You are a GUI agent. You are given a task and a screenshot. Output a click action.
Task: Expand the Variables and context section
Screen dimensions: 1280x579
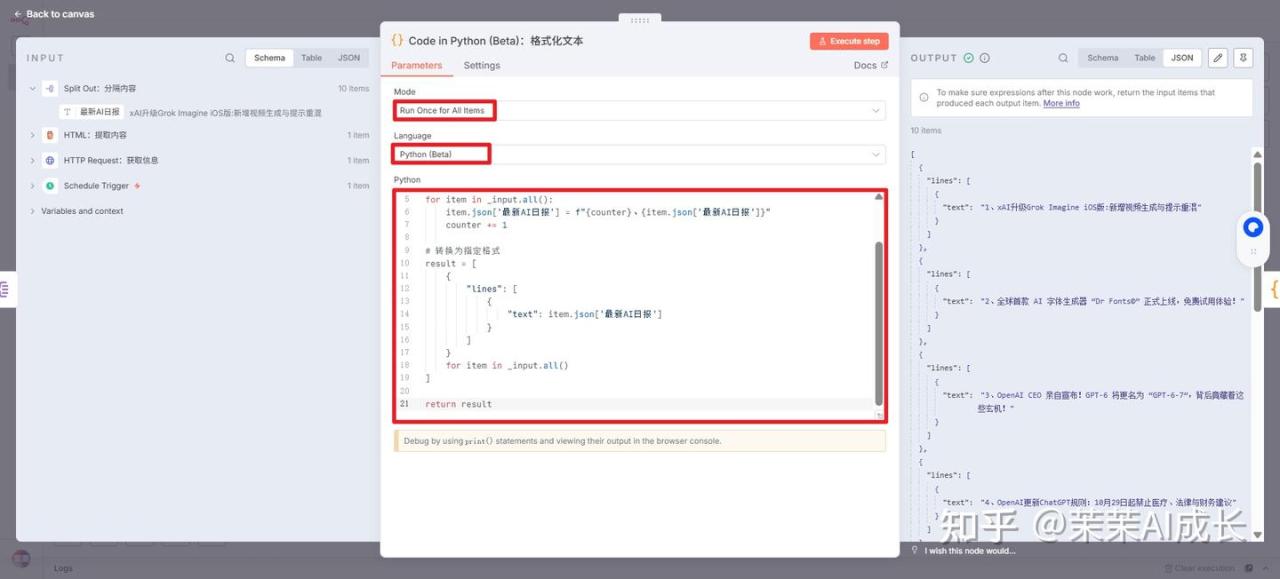[82, 211]
